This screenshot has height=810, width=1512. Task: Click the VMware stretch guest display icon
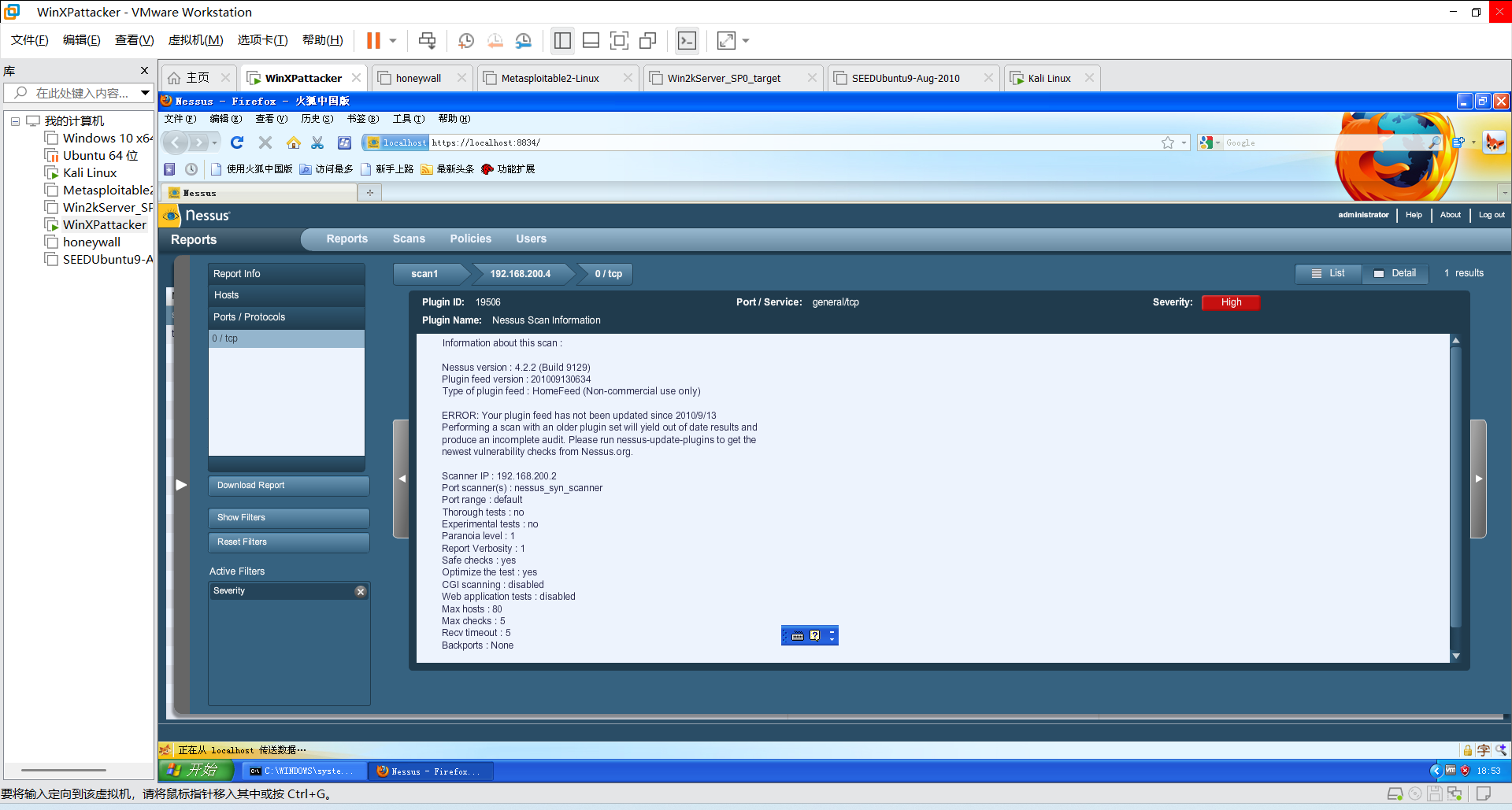[726, 40]
